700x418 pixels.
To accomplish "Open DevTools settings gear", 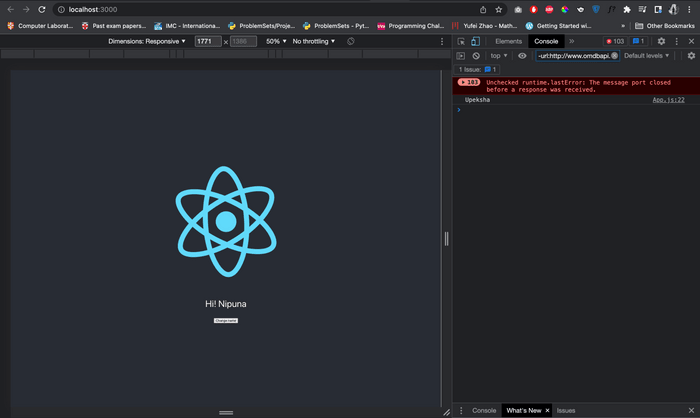I will point(661,41).
